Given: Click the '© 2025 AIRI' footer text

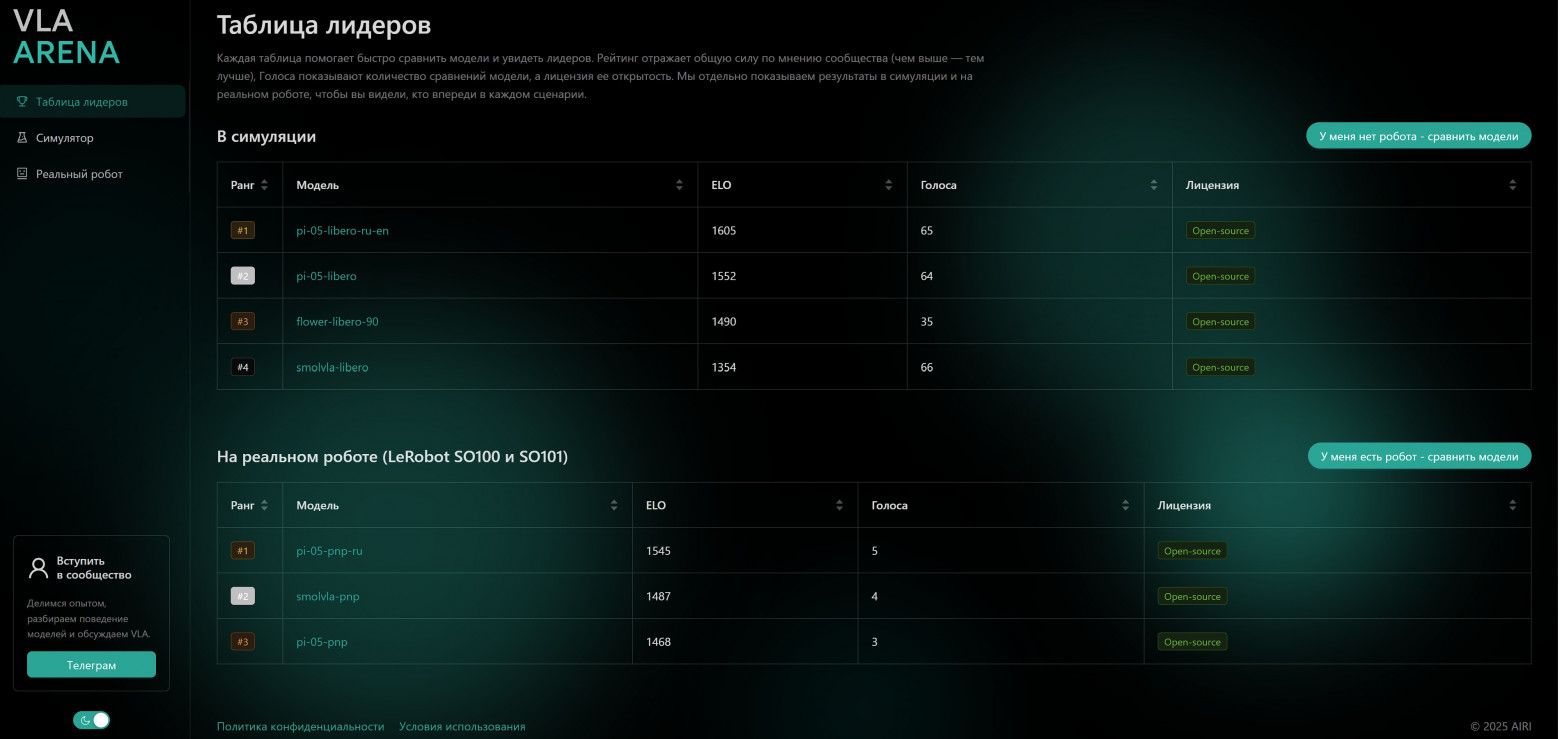Looking at the screenshot, I should [1500, 727].
